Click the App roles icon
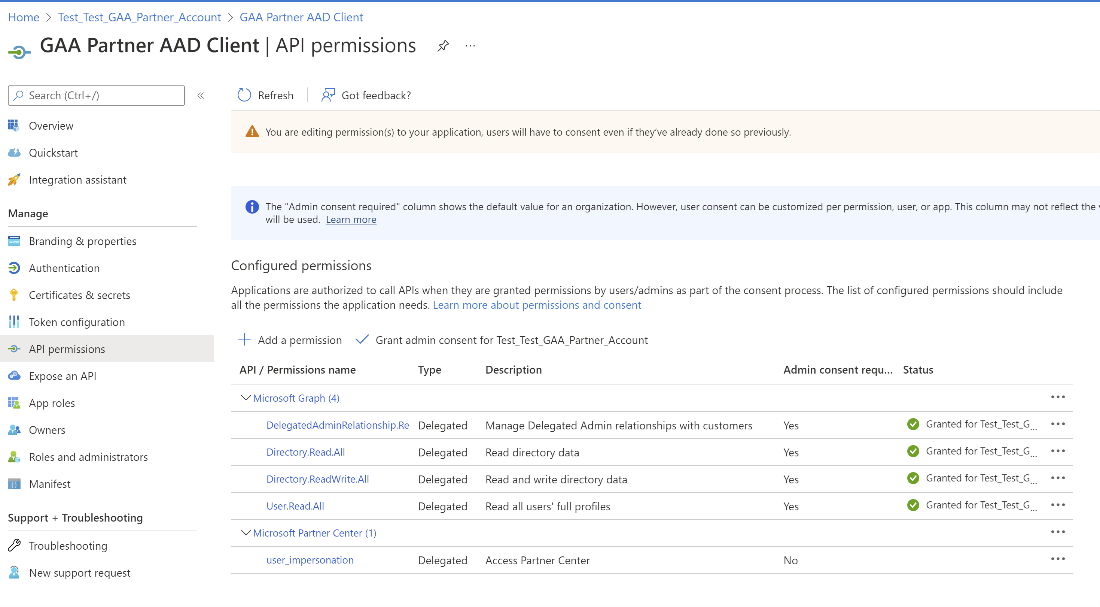The height and width of the screenshot is (607, 1100). click(14, 403)
